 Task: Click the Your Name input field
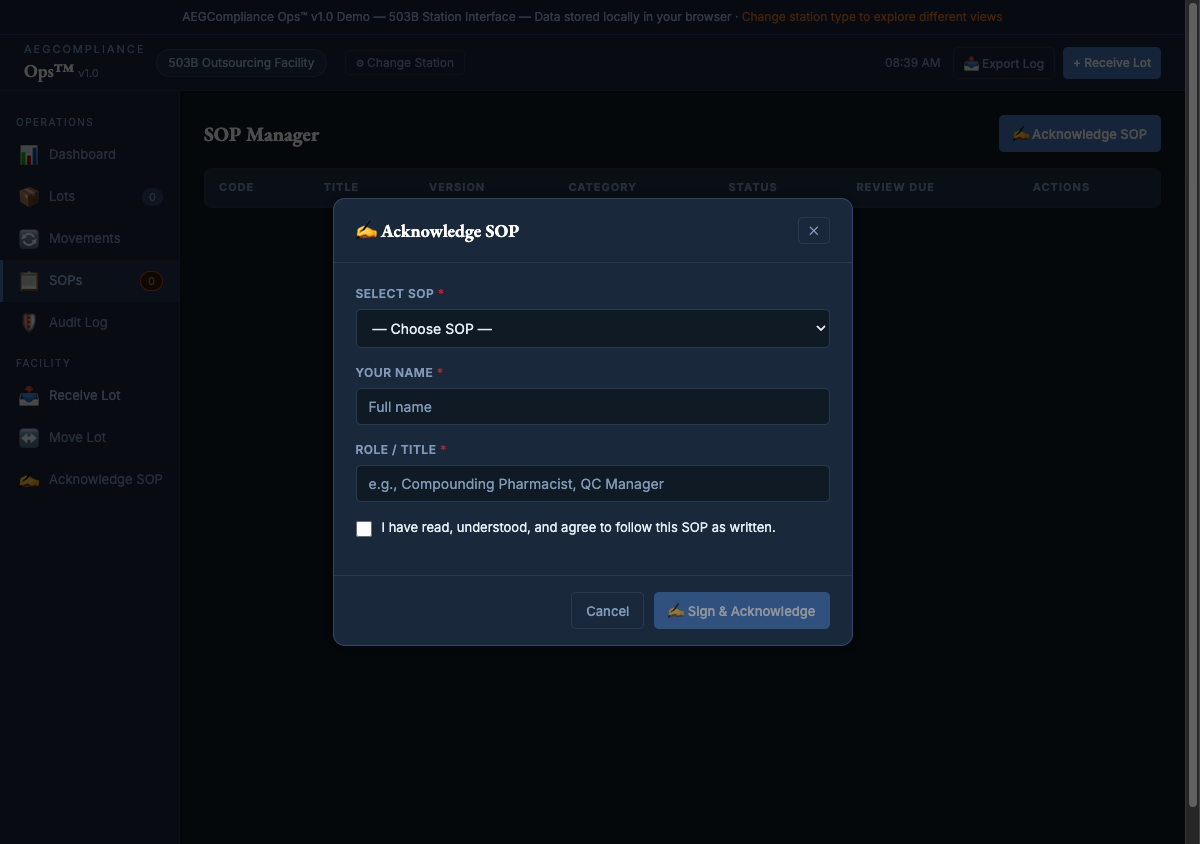pyautogui.click(x=592, y=407)
